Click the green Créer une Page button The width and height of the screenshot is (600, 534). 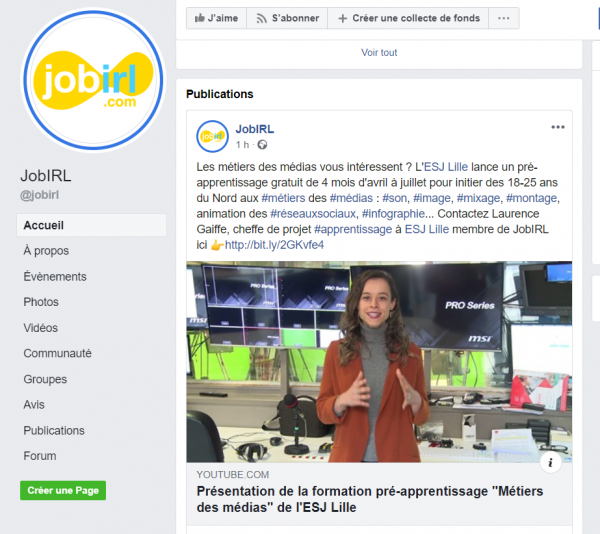coord(63,490)
